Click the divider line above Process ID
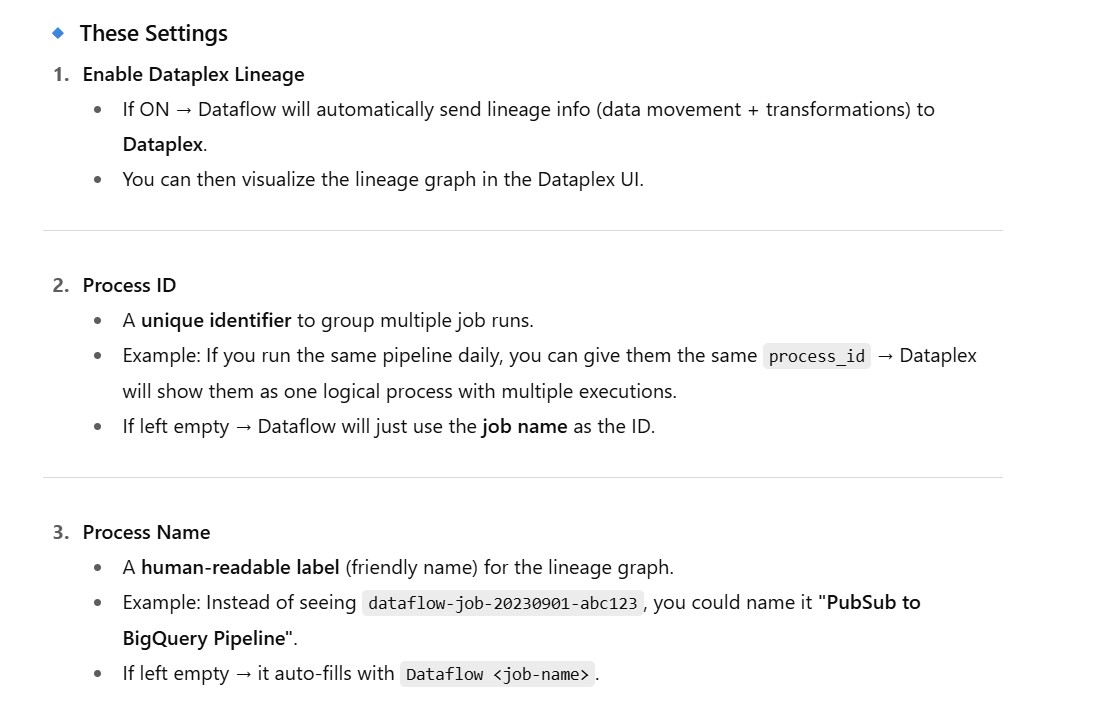 pyautogui.click(x=522, y=231)
